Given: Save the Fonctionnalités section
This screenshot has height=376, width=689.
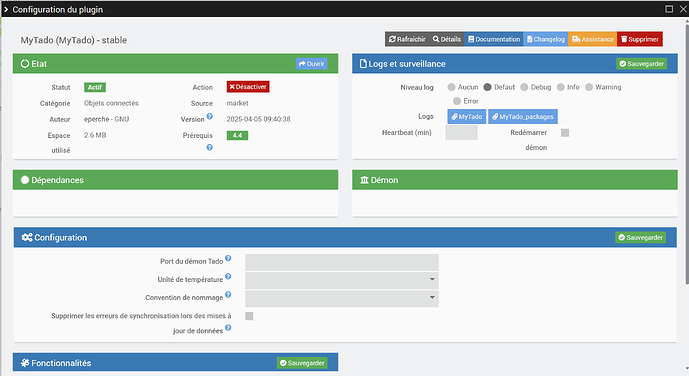Looking at the screenshot, I should (x=302, y=363).
